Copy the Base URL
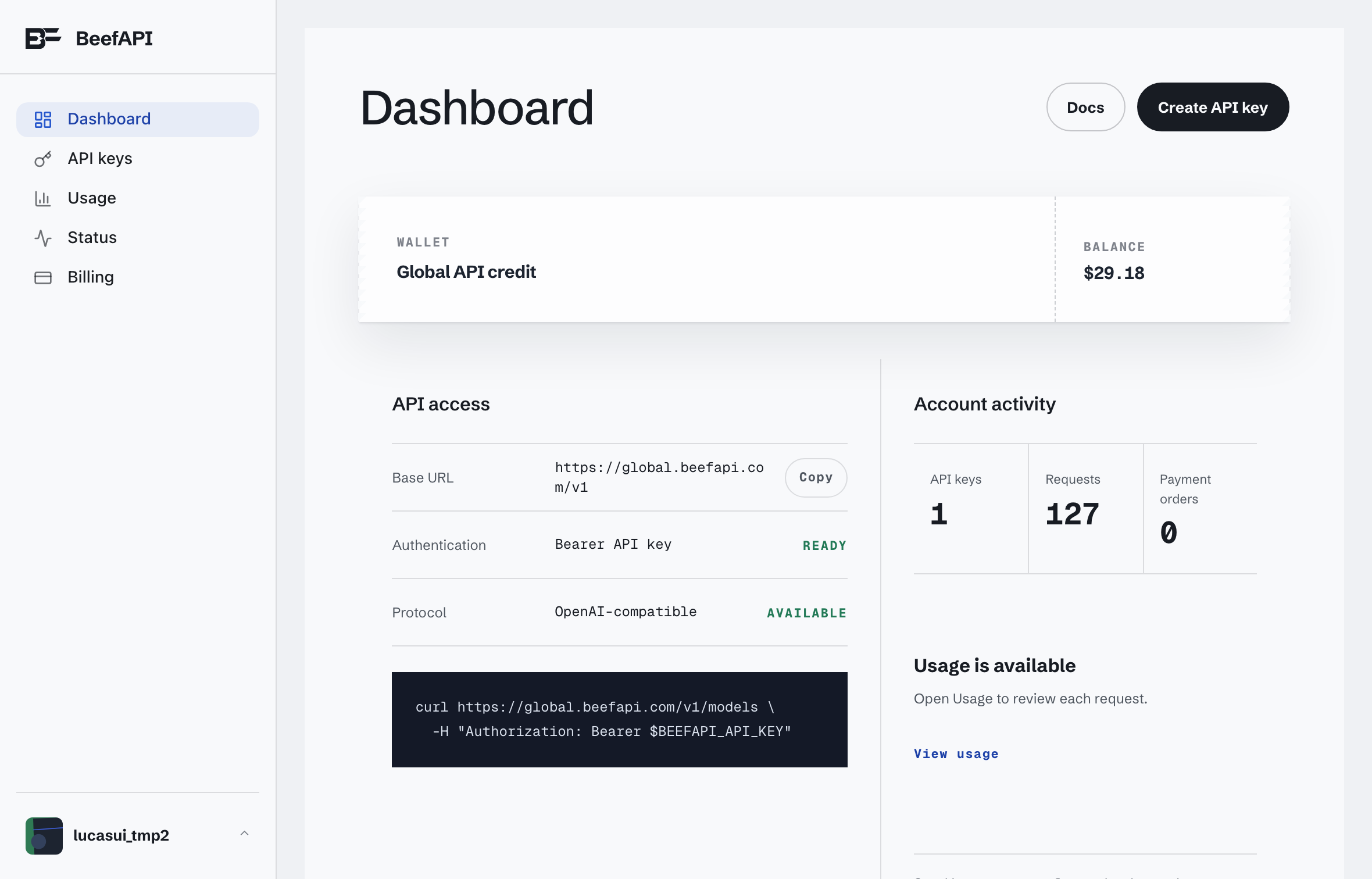Screen dimensions: 1372x879 coord(816,477)
